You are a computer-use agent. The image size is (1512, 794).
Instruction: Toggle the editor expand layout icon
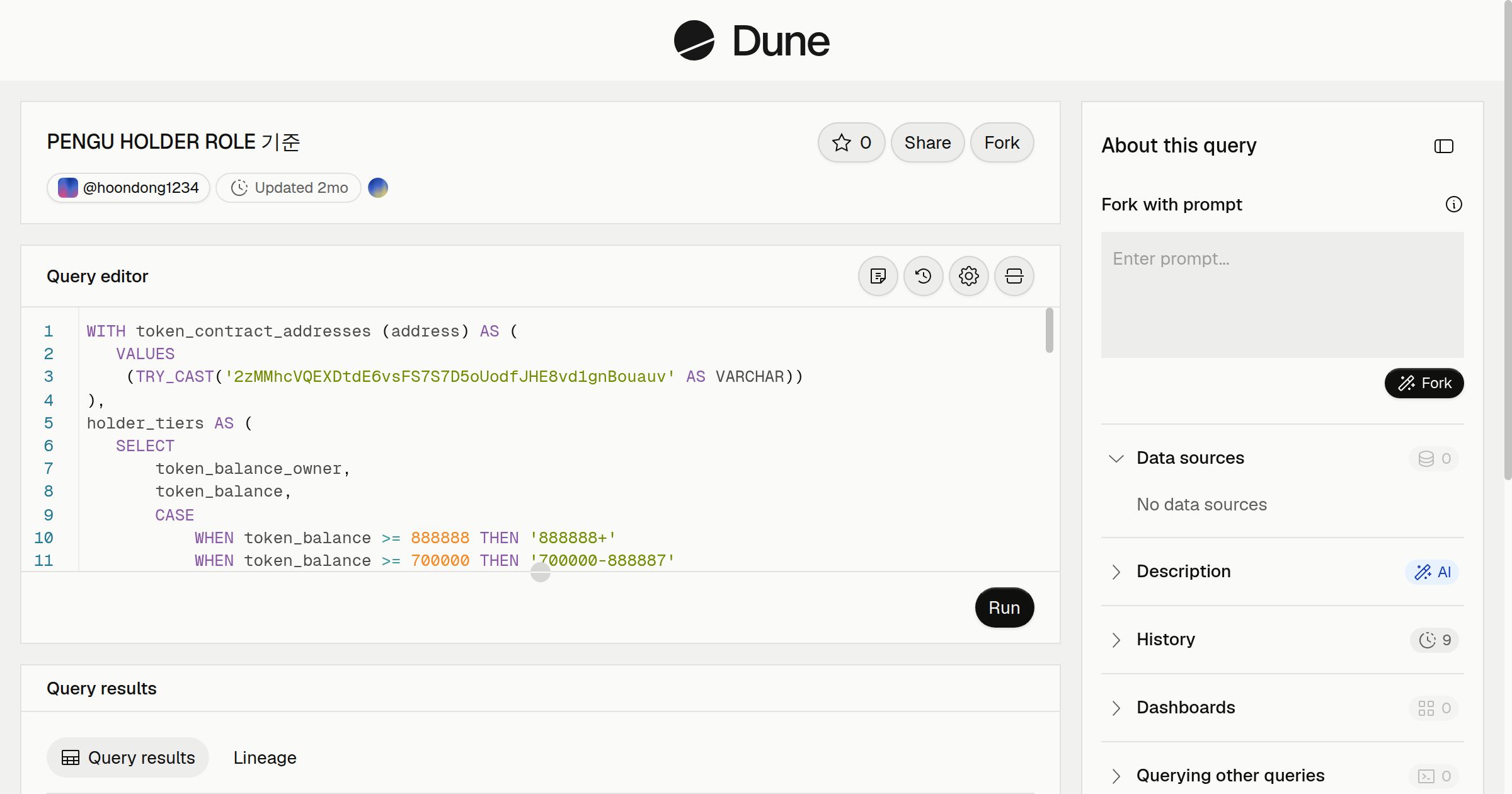coord(1014,276)
